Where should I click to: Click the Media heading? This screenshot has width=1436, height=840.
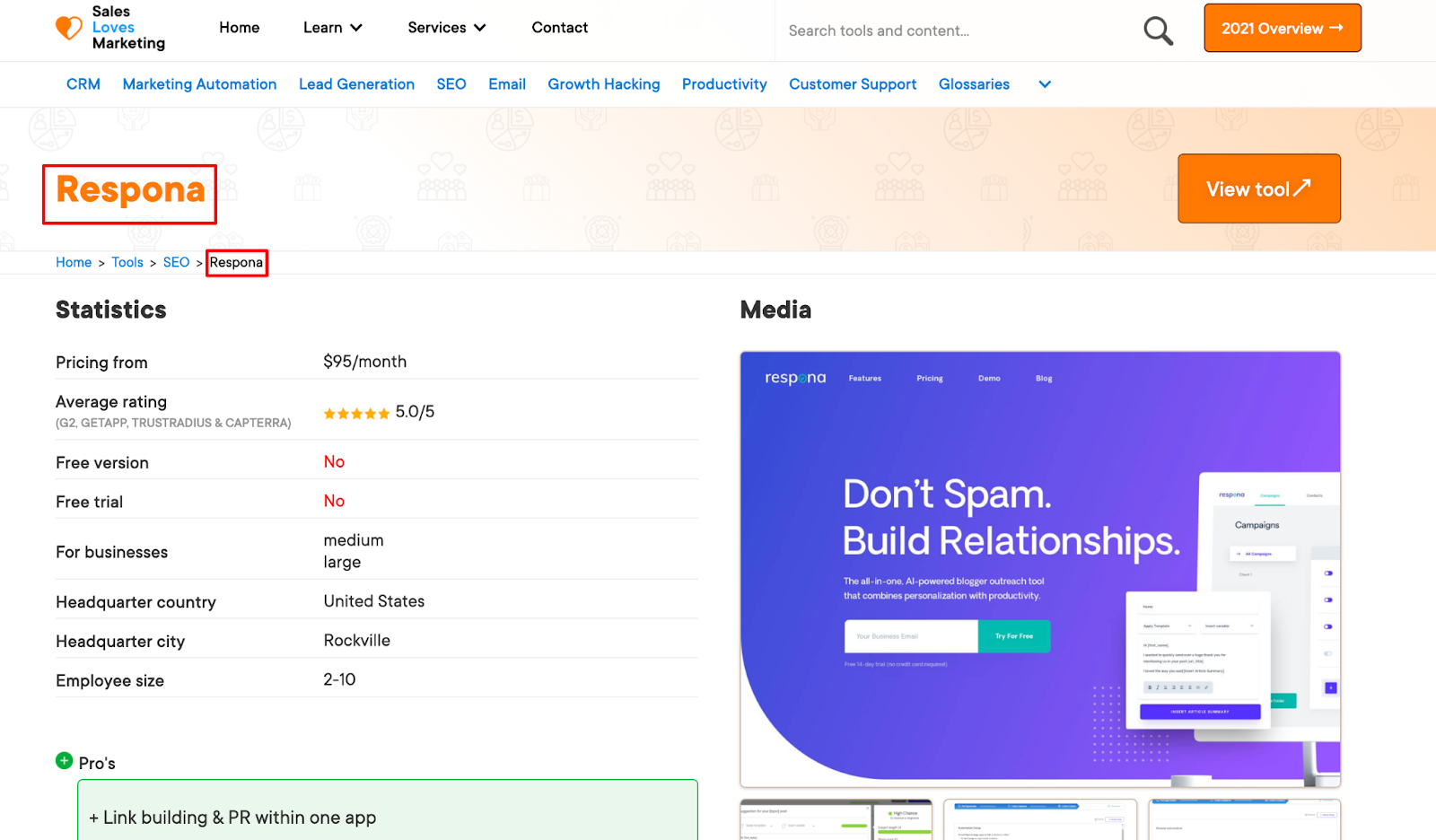pyautogui.click(x=775, y=310)
